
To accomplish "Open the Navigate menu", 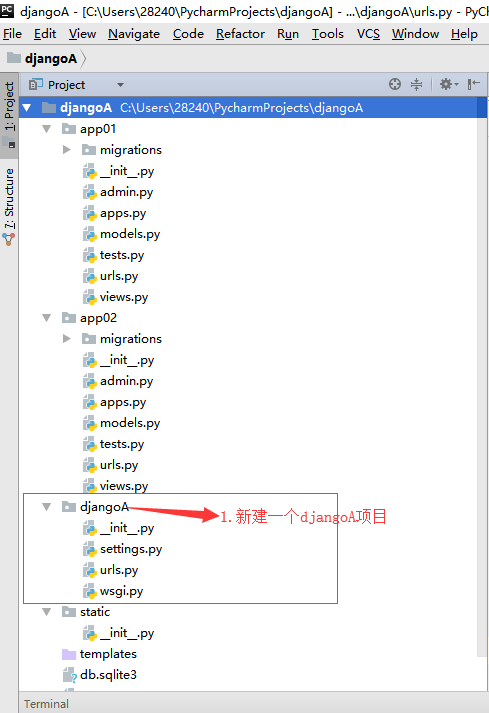I will tap(134, 34).
